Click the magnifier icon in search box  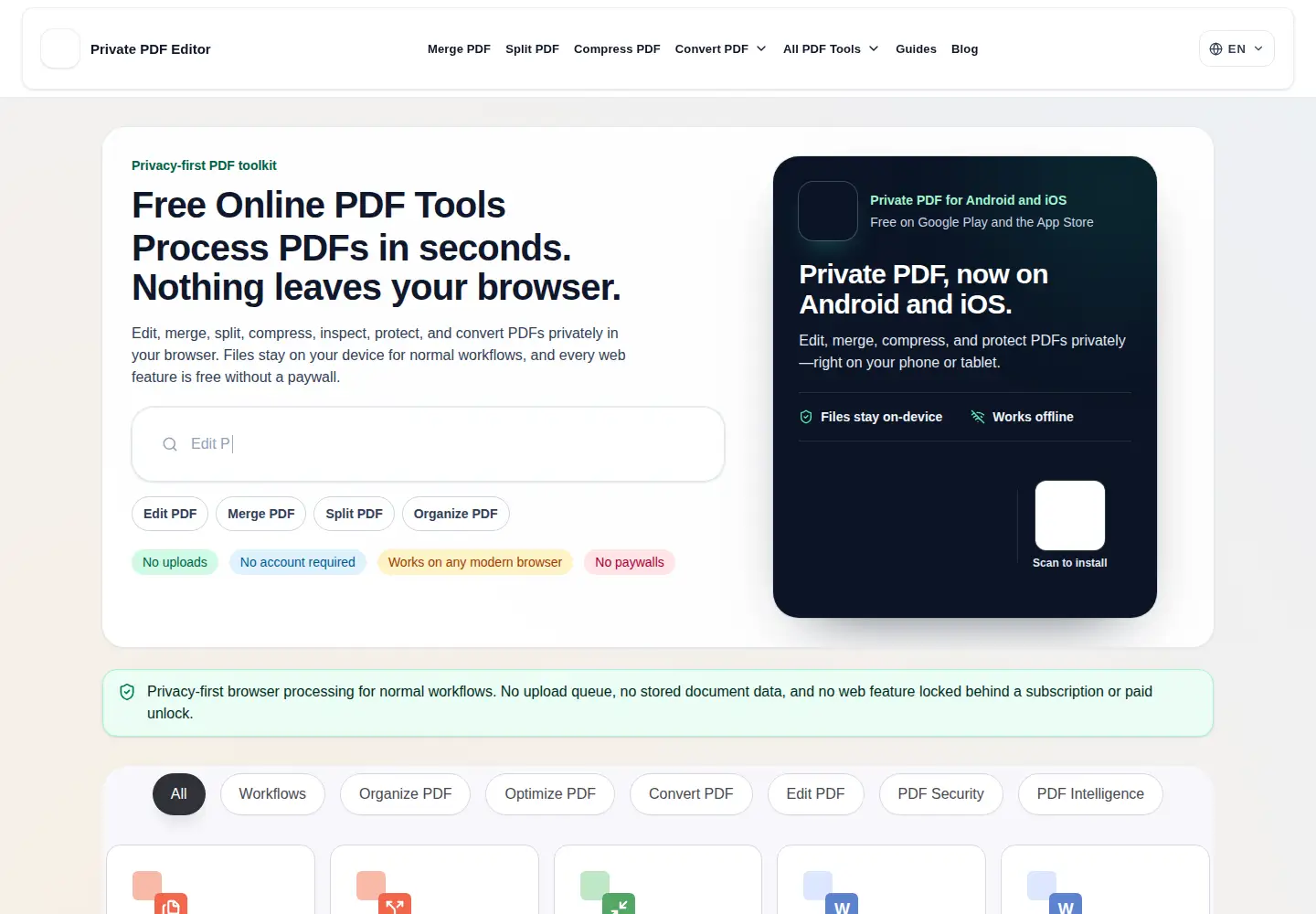[170, 444]
